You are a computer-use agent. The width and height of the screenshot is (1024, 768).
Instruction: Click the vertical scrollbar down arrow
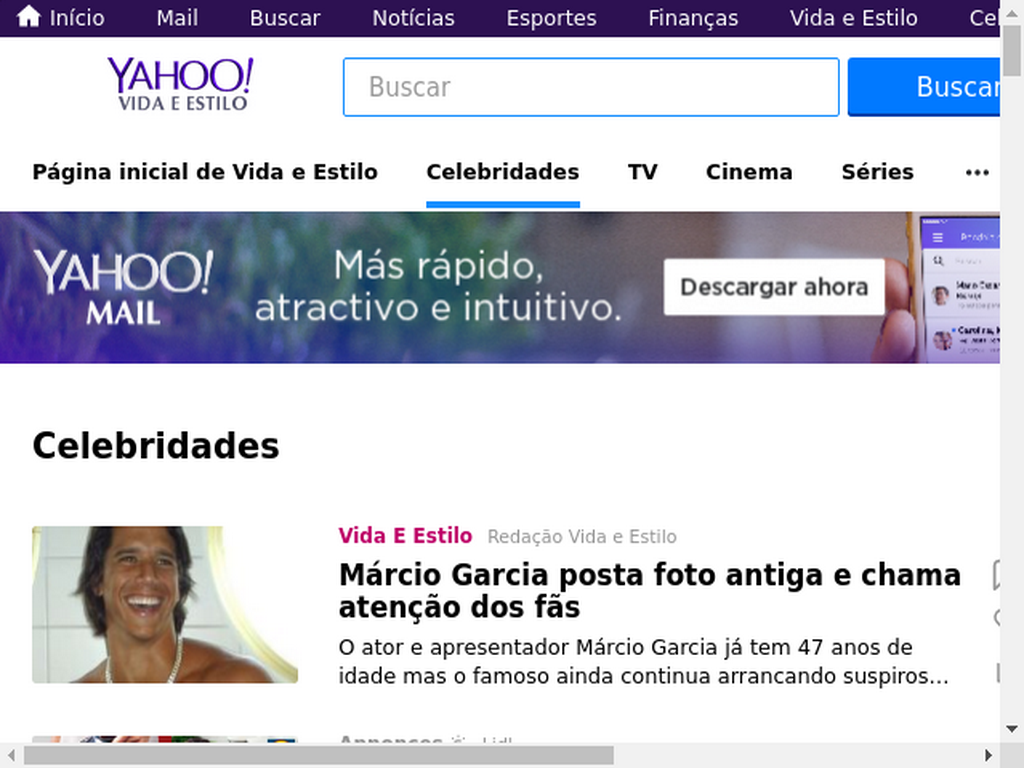coord(1012,729)
